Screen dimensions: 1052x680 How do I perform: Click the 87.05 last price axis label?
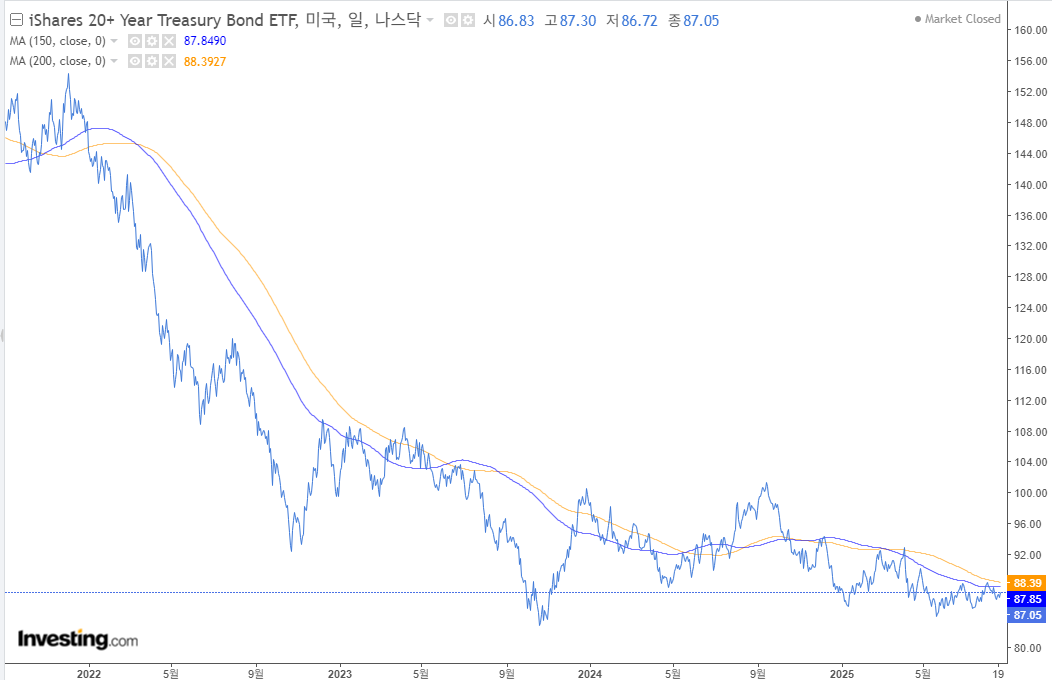pyautogui.click(x=1027, y=615)
